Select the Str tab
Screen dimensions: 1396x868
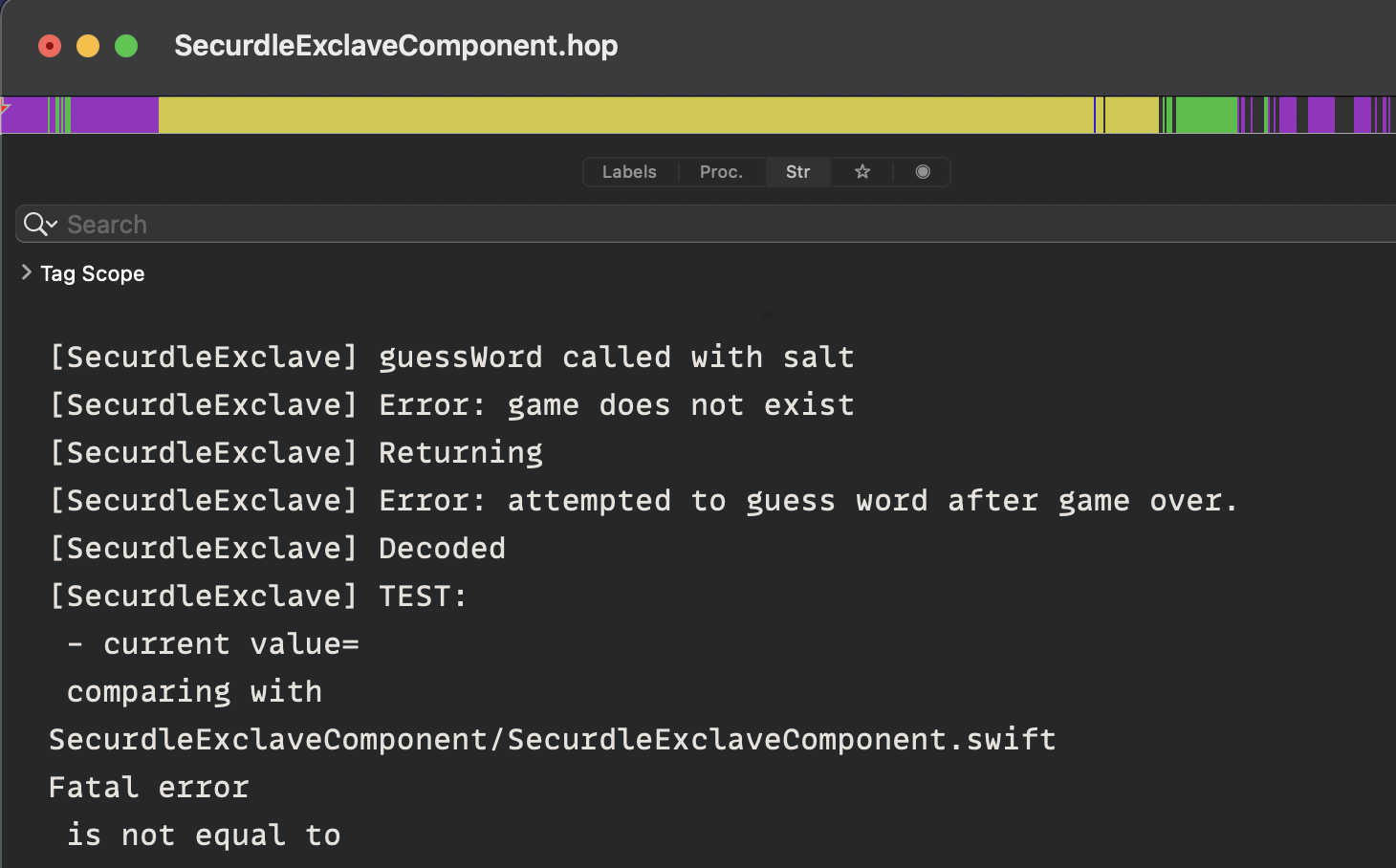pos(797,172)
